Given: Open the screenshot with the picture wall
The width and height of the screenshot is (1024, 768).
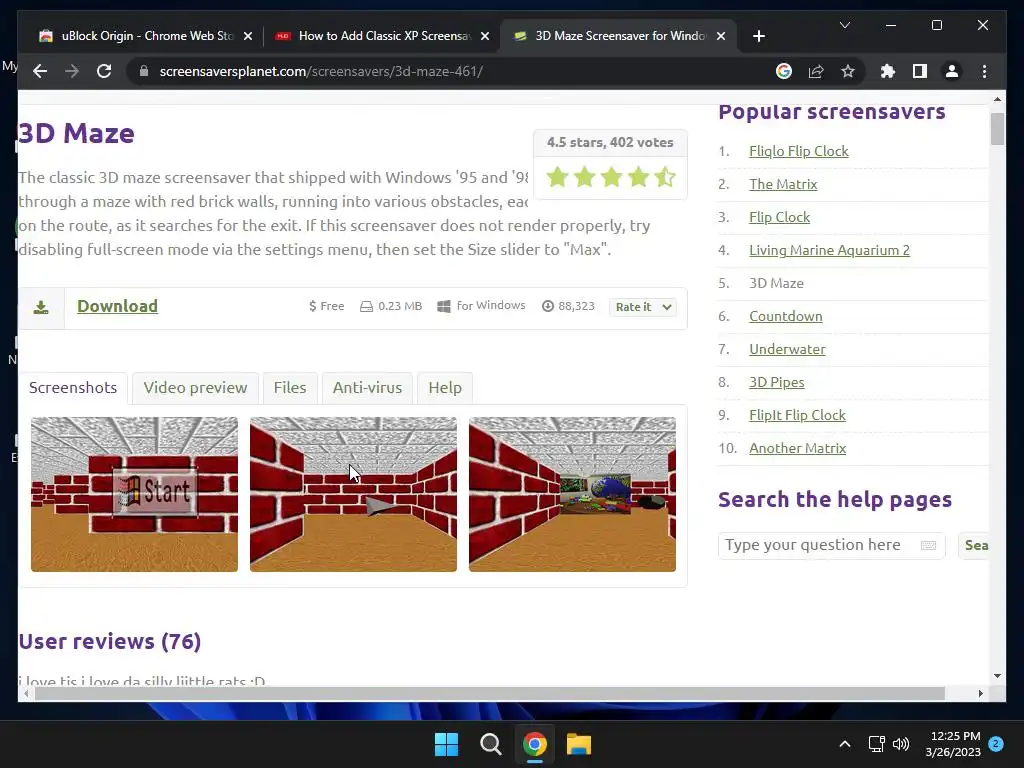Looking at the screenshot, I should point(572,494).
